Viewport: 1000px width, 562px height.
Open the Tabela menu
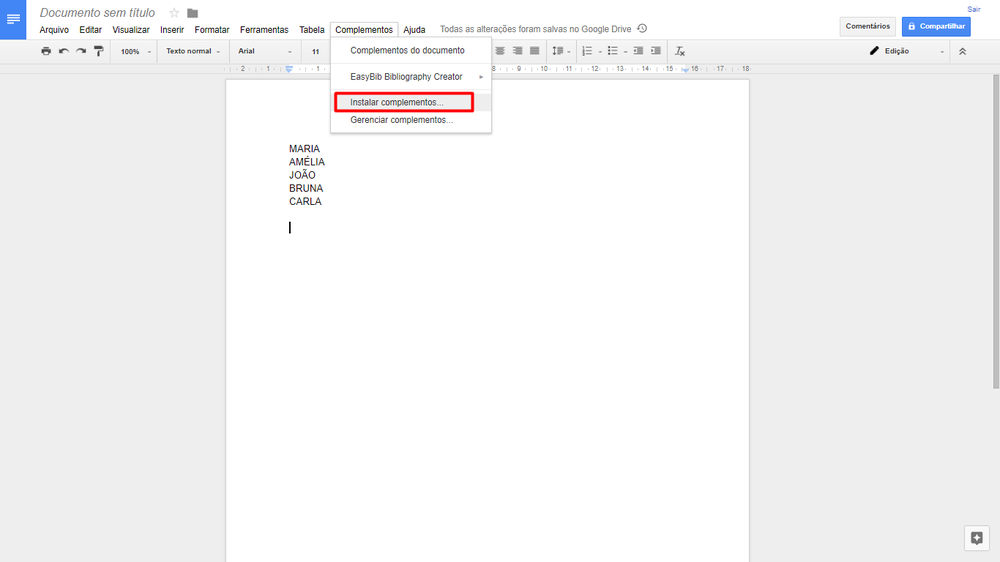312,30
